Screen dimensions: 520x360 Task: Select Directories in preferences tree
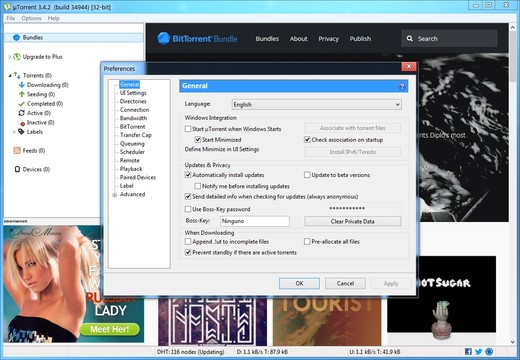(133, 101)
